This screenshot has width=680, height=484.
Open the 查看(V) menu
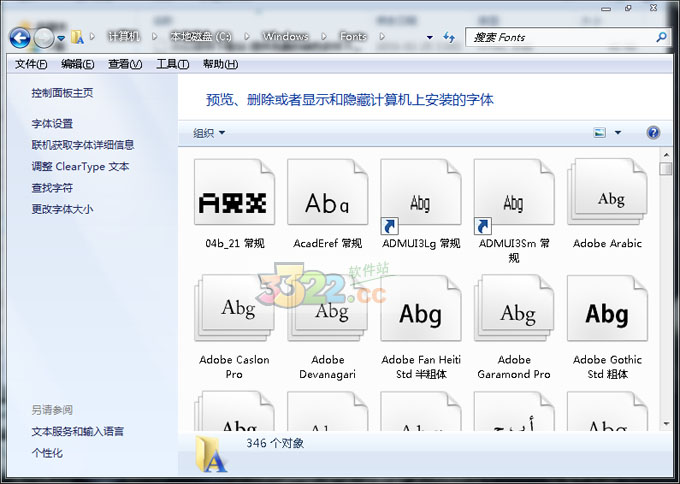click(125, 64)
